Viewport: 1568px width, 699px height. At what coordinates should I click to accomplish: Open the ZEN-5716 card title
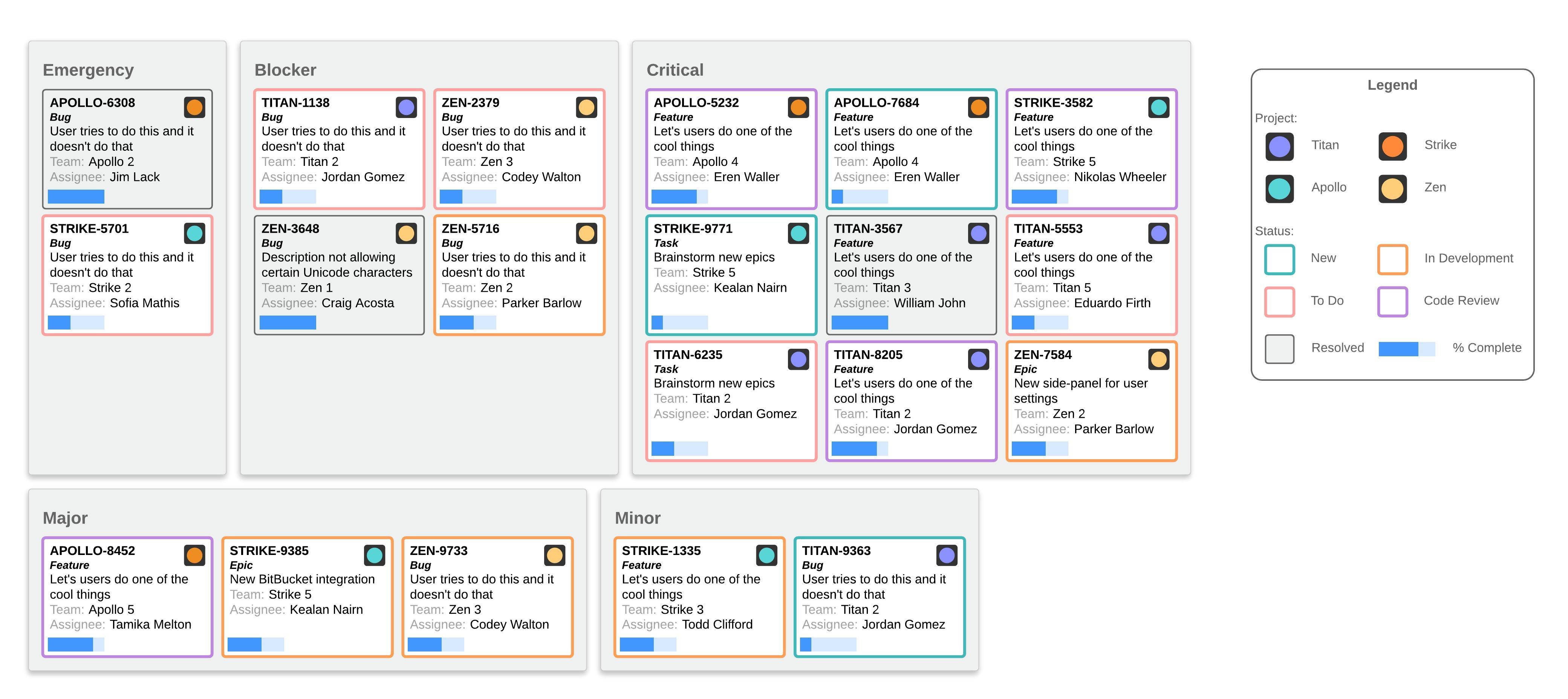(x=470, y=229)
